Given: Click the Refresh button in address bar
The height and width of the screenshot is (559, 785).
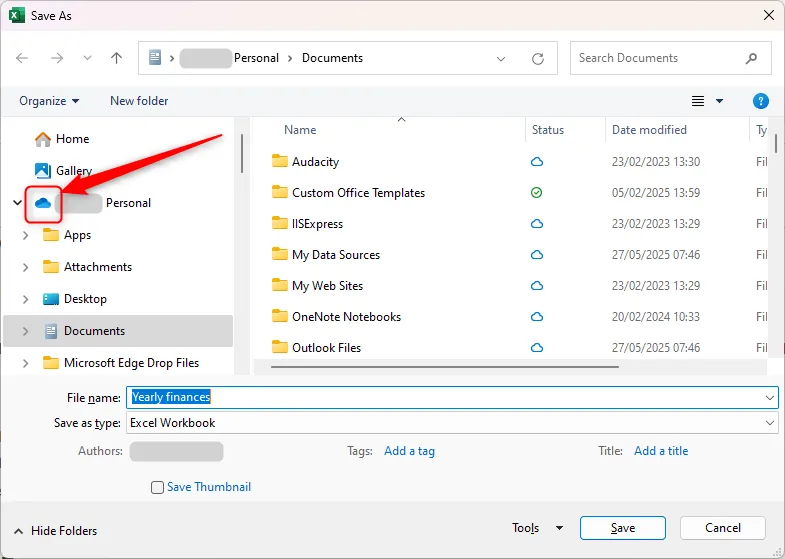Looking at the screenshot, I should click(538, 58).
